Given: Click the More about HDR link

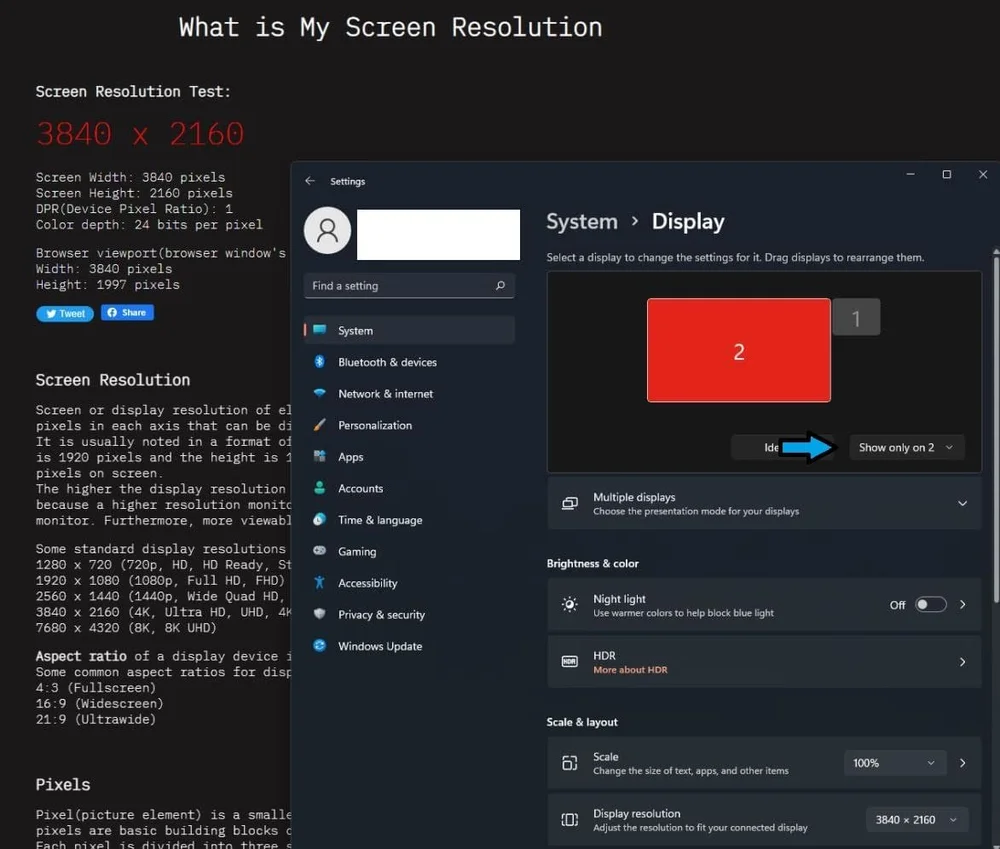Looking at the screenshot, I should click(630, 670).
